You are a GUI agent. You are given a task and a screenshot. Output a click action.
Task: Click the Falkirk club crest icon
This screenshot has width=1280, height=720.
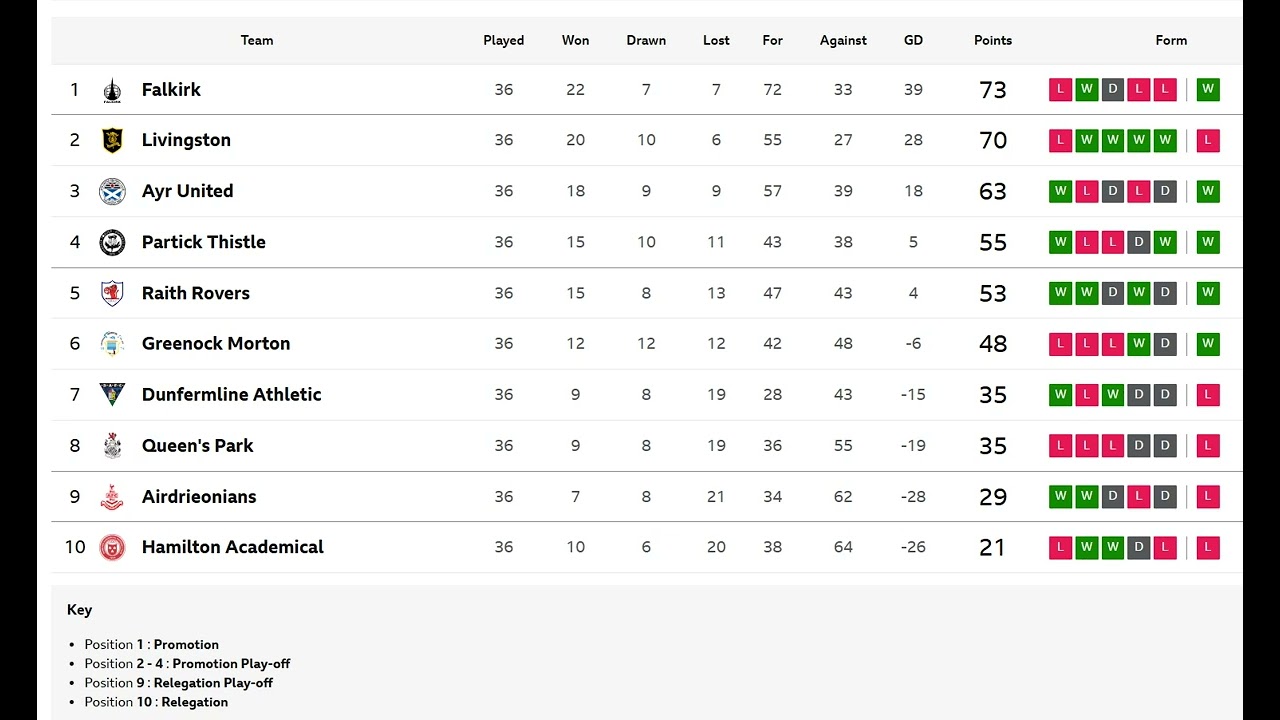(112, 90)
